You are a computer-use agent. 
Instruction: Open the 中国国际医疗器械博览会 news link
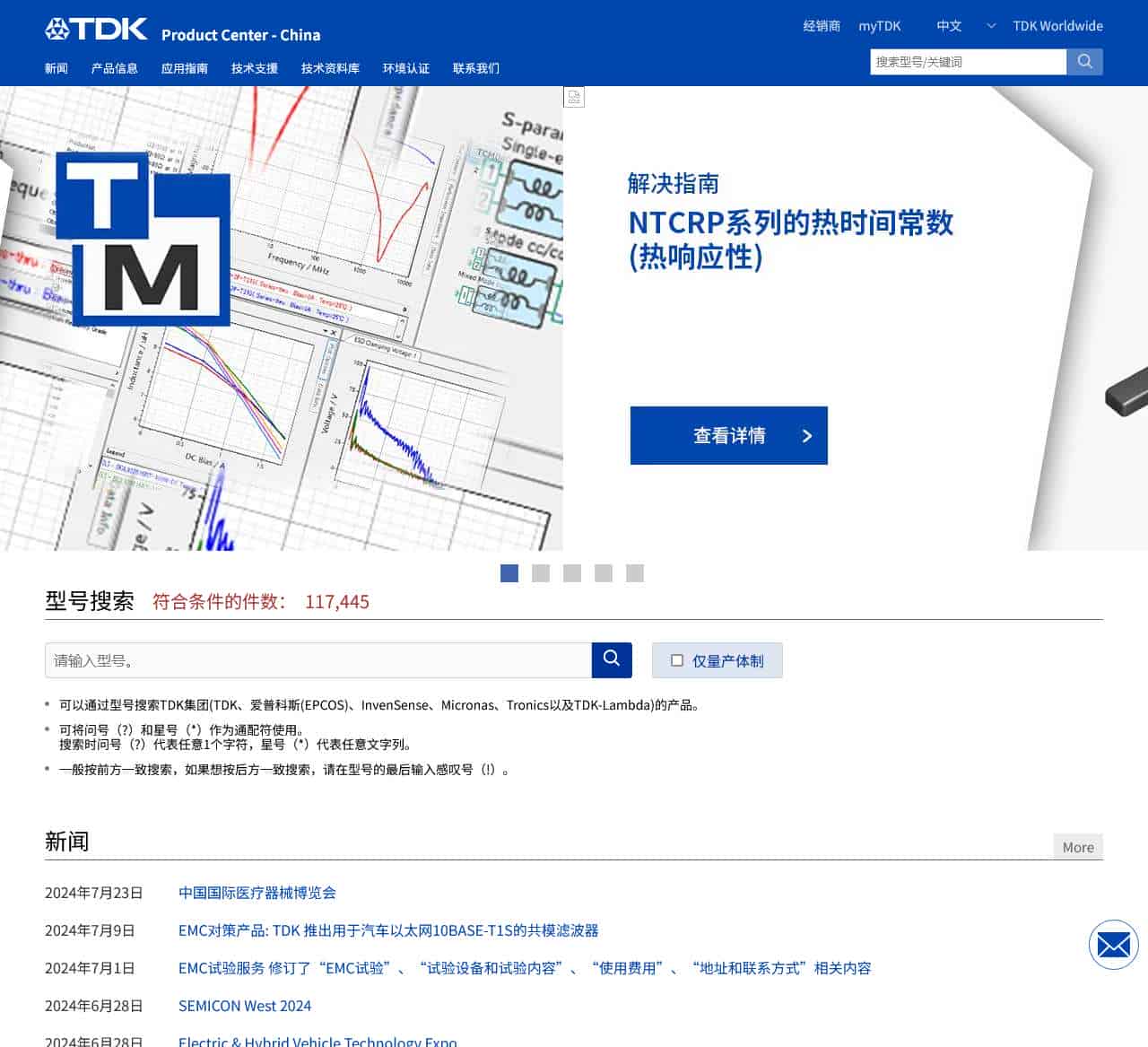[257, 893]
